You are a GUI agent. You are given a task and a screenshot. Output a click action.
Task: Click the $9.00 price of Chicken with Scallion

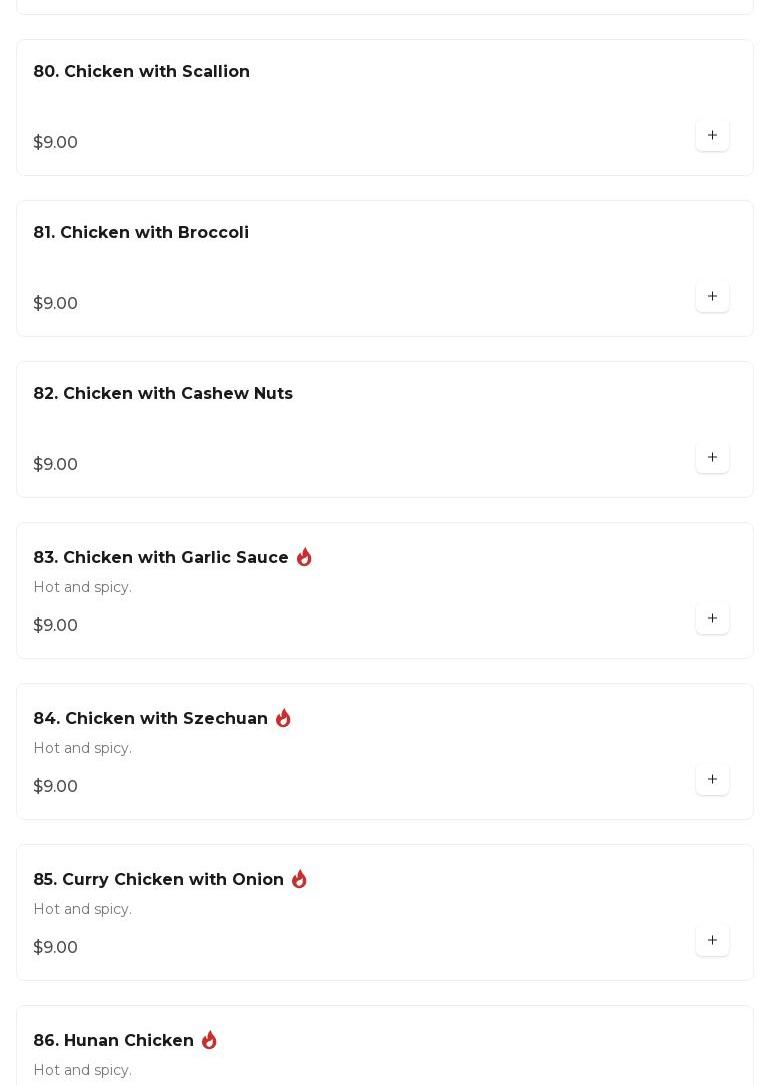tap(55, 143)
